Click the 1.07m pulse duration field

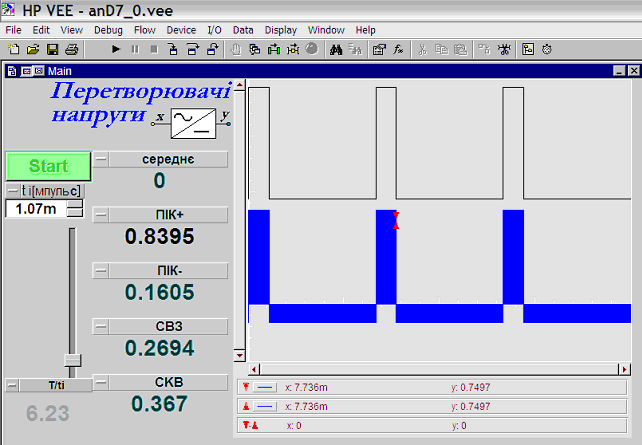(x=36, y=209)
